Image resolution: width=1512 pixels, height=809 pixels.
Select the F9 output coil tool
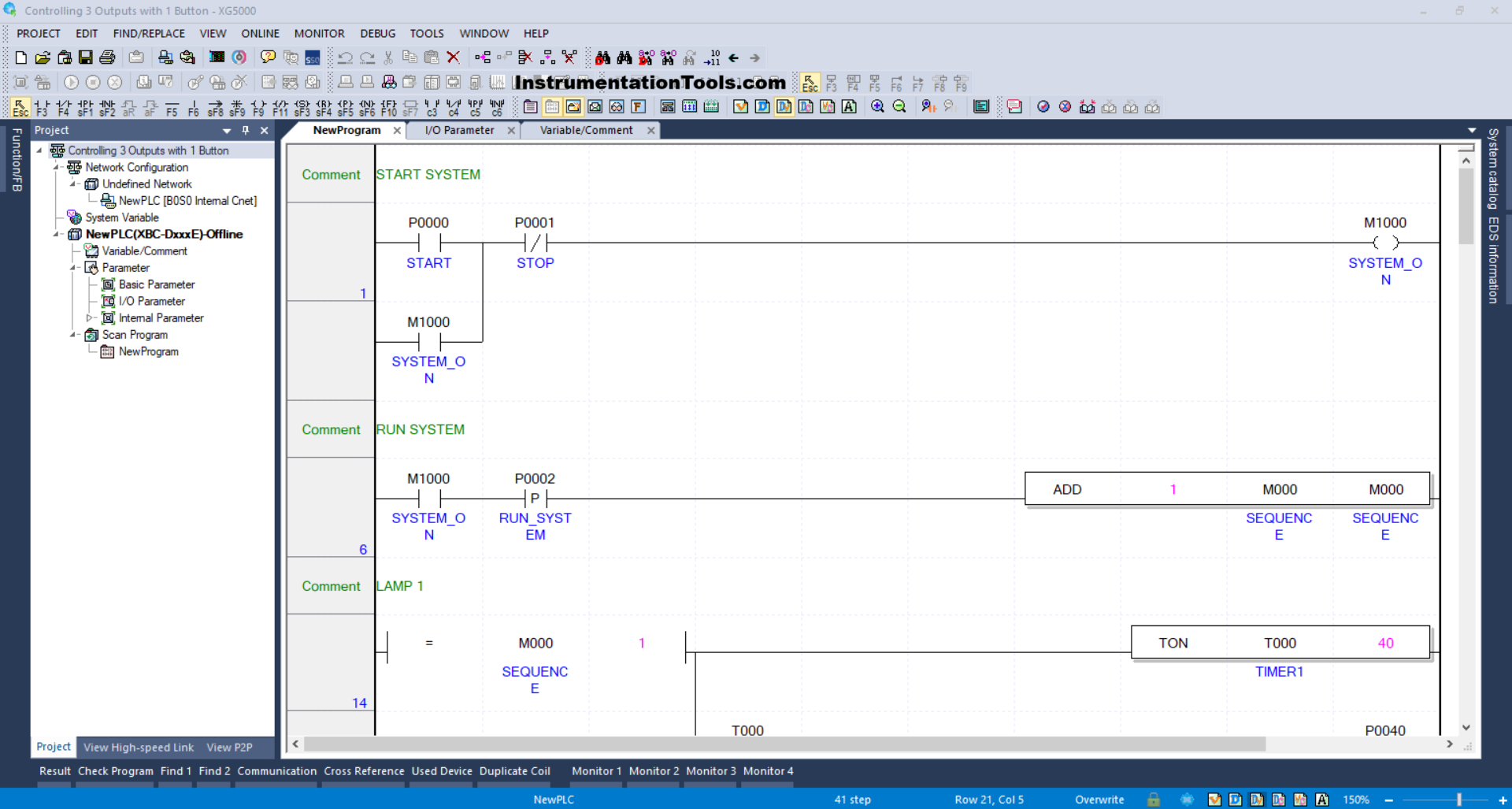point(258,107)
